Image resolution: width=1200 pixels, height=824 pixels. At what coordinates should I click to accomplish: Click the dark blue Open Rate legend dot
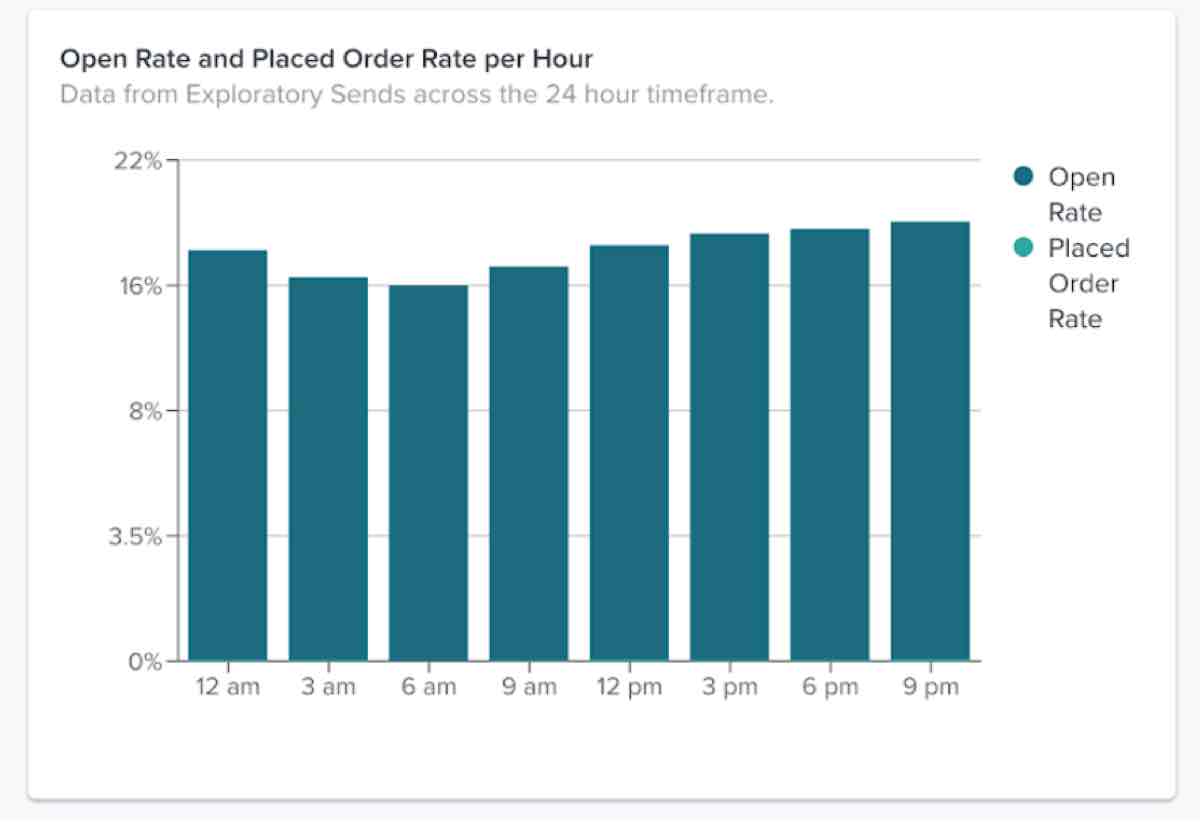pyautogui.click(x=1023, y=177)
